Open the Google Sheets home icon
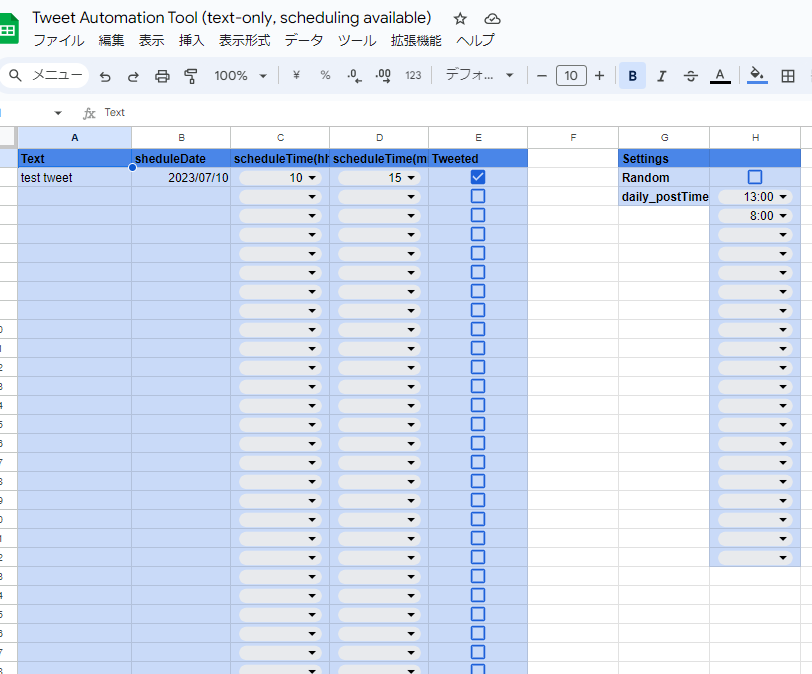This screenshot has width=812, height=674. (8, 29)
